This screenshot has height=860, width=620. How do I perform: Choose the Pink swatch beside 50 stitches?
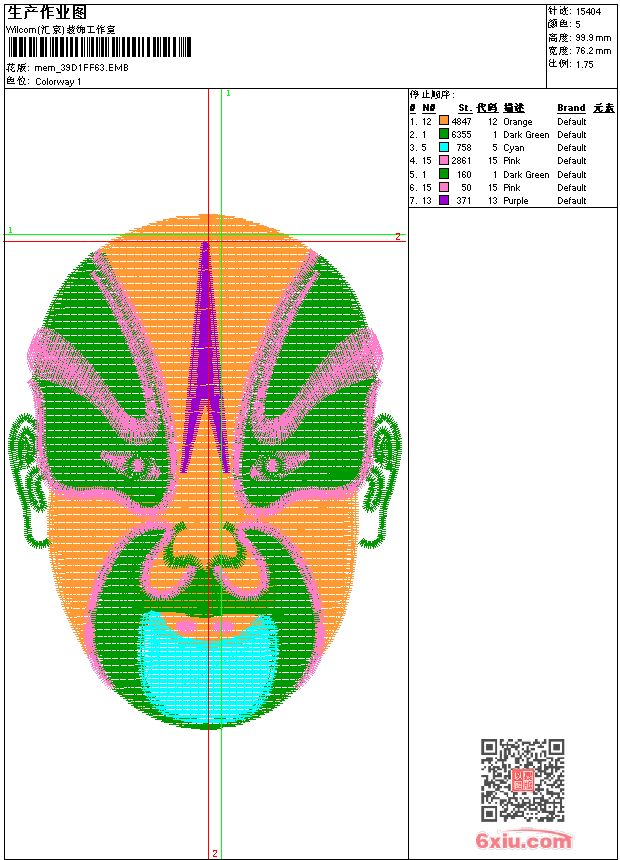click(x=444, y=187)
